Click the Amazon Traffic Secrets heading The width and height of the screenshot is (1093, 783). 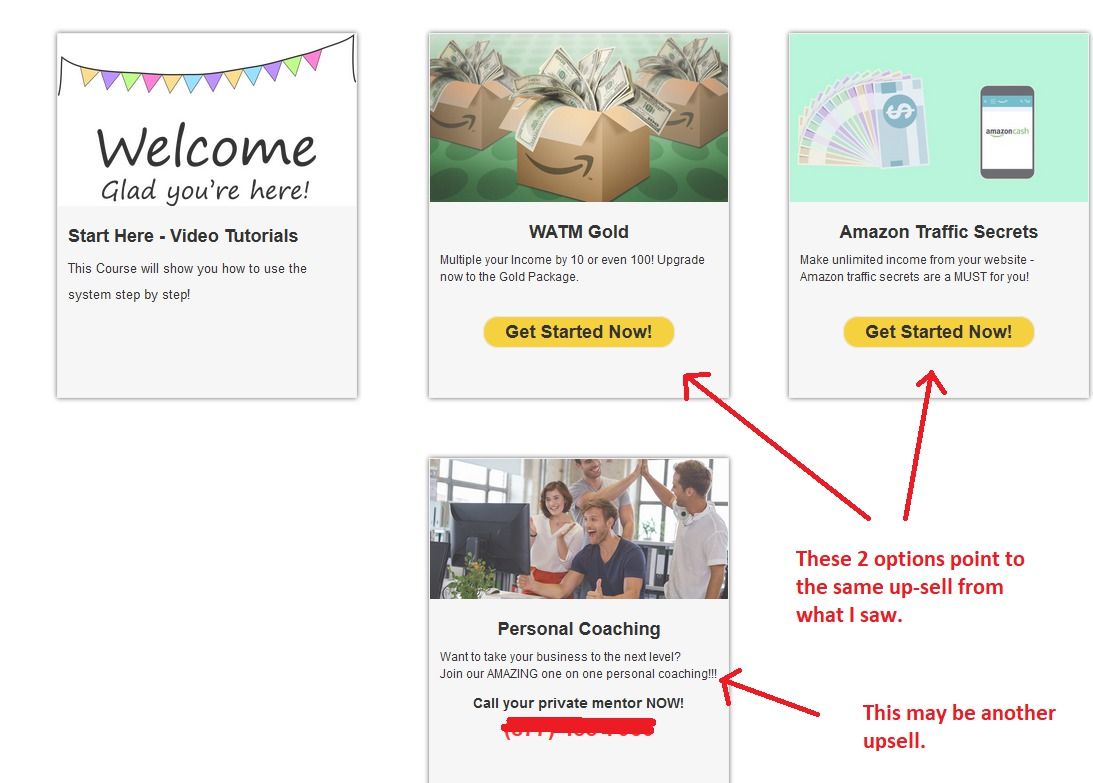click(x=938, y=231)
